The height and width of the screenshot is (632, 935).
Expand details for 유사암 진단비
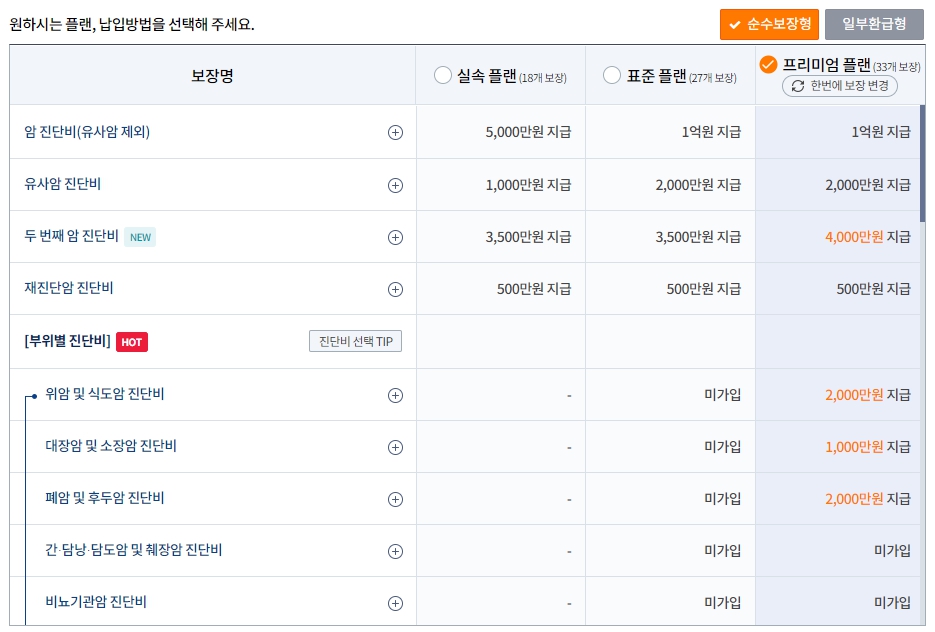tap(395, 185)
